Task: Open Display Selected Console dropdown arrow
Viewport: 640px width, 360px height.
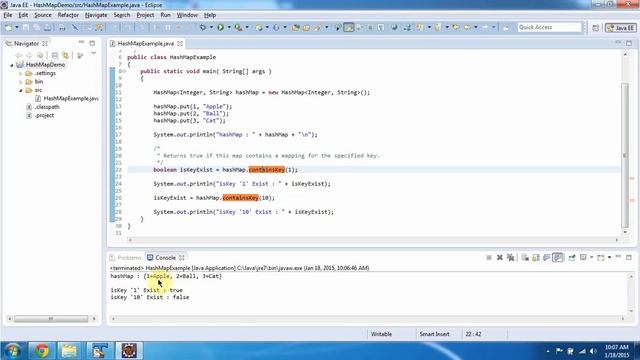Action: point(591,258)
